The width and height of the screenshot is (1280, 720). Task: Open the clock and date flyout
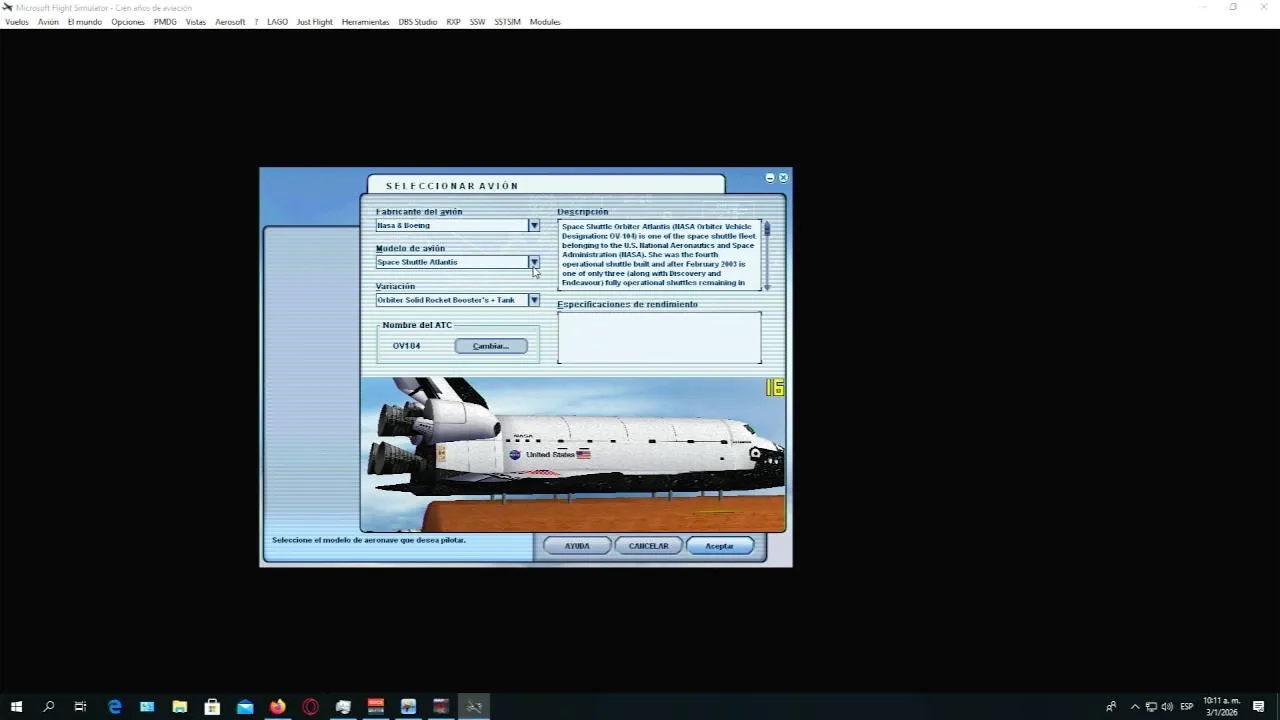pos(1222,707)
